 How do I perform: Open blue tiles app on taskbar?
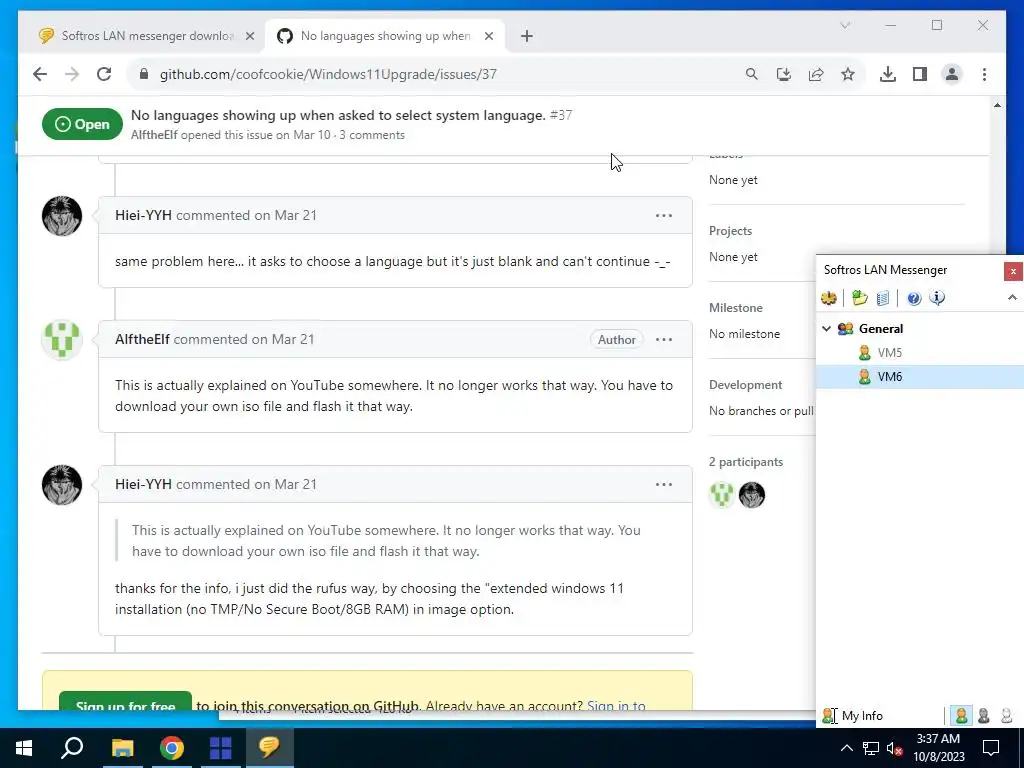pos(220,748)
